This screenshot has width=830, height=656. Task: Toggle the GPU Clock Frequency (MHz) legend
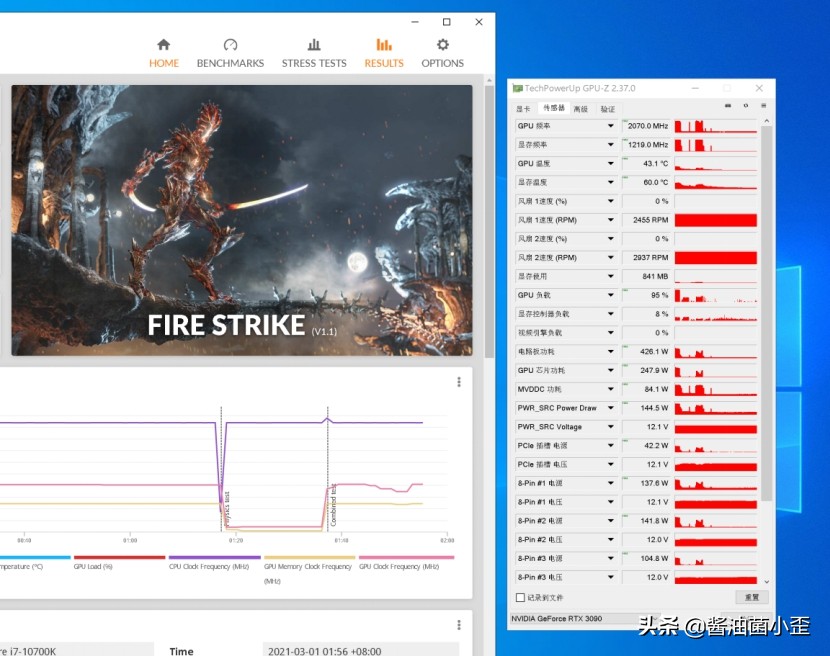pos(406,563)
